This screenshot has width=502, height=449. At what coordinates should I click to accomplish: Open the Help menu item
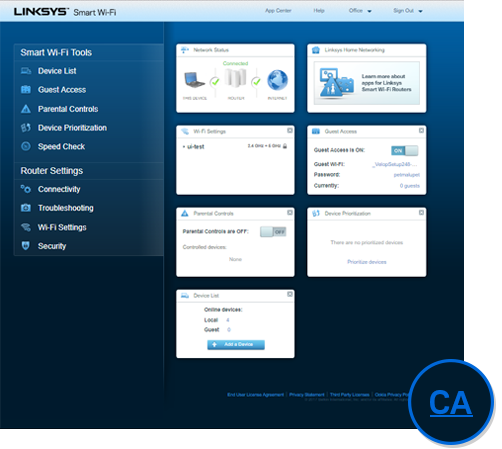(319, 11)
